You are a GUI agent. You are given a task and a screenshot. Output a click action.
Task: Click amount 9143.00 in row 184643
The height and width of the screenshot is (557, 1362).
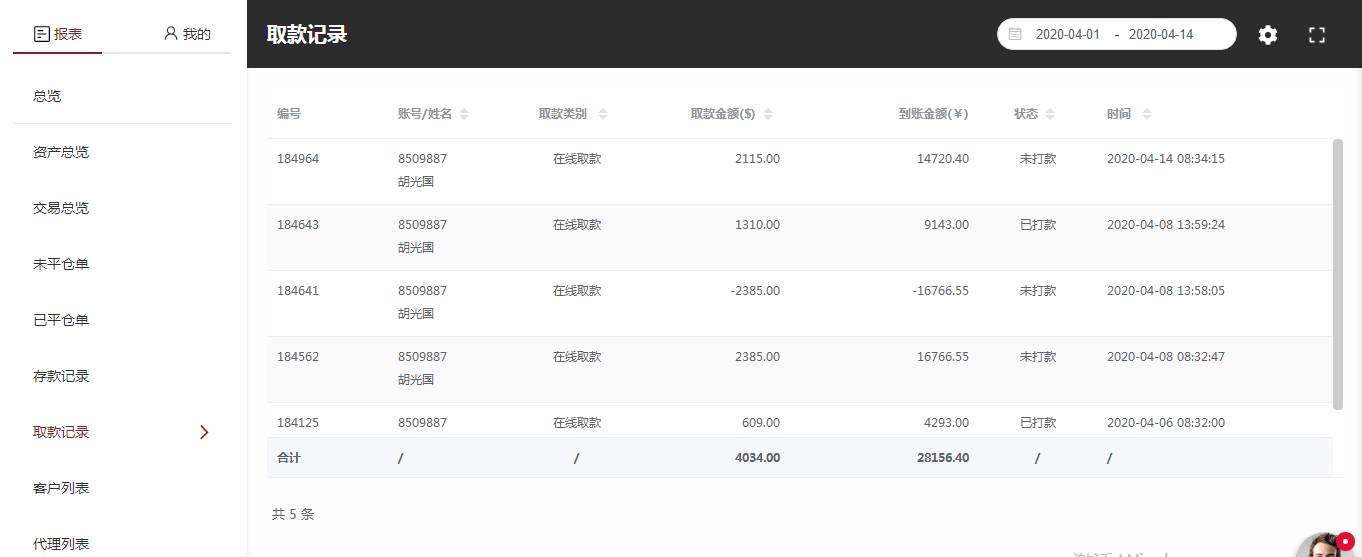coord(946,225)
